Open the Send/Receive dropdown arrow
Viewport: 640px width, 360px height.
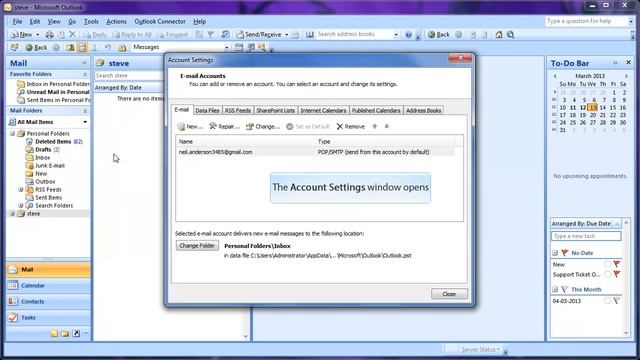(287, 35)
